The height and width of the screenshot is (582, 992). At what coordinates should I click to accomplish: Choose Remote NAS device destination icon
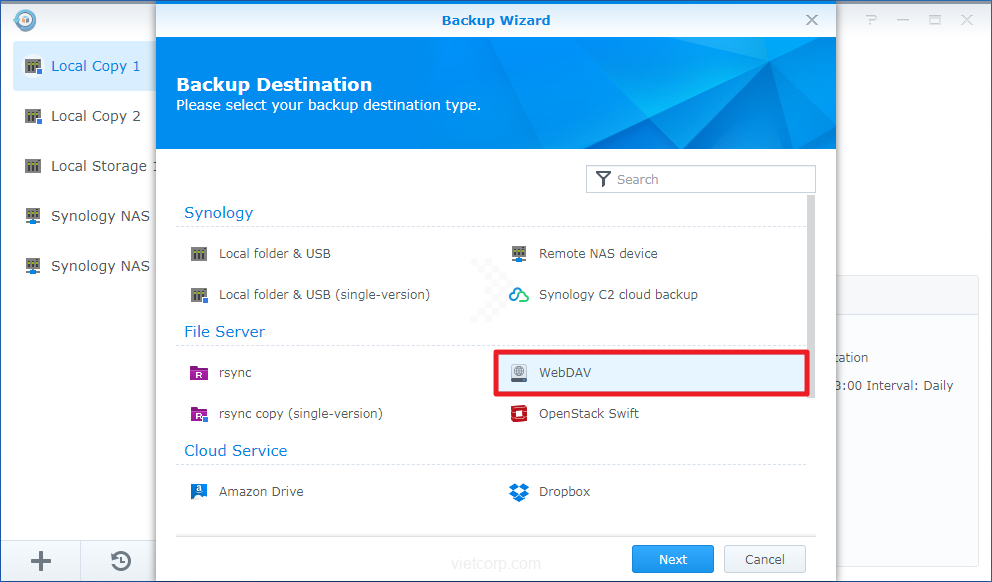click(x=519, y=254)
